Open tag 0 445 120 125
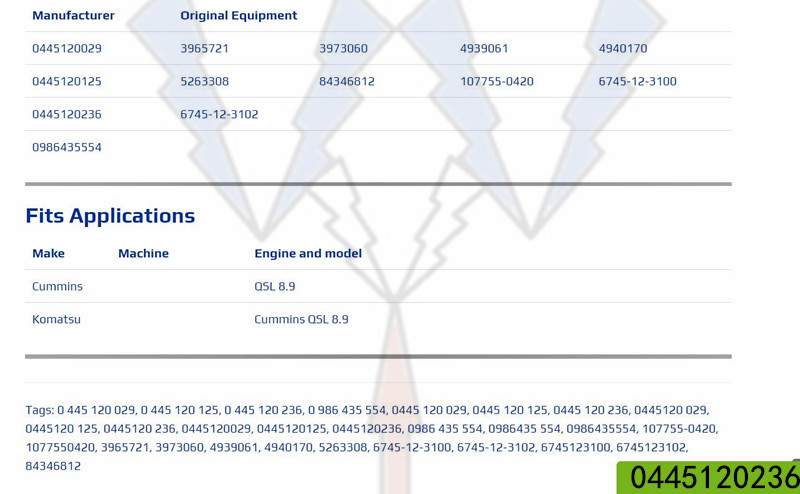The image size is (800, 494). [180, 410]
